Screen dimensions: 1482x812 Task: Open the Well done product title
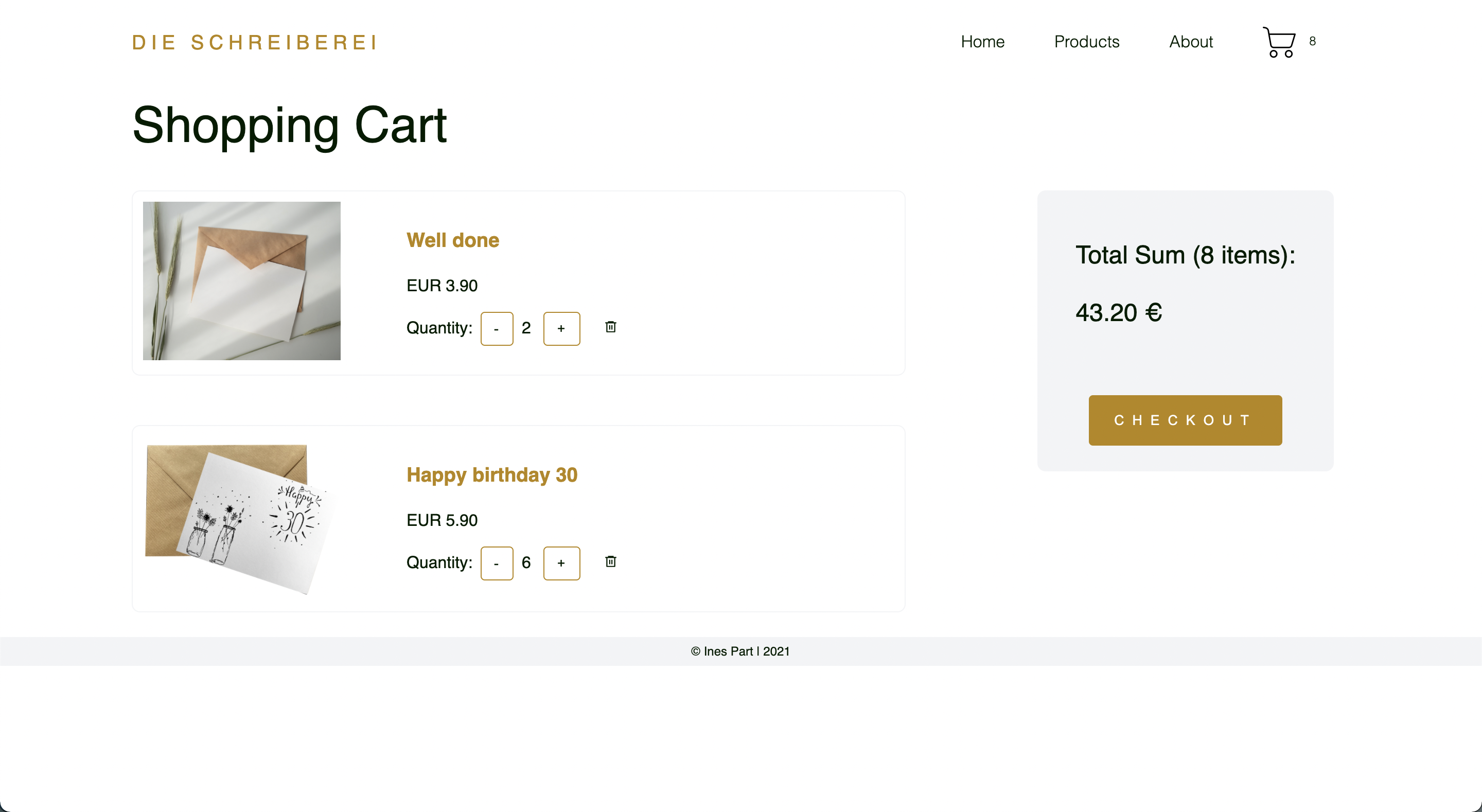pyautogui.click(x=452, y=240)
